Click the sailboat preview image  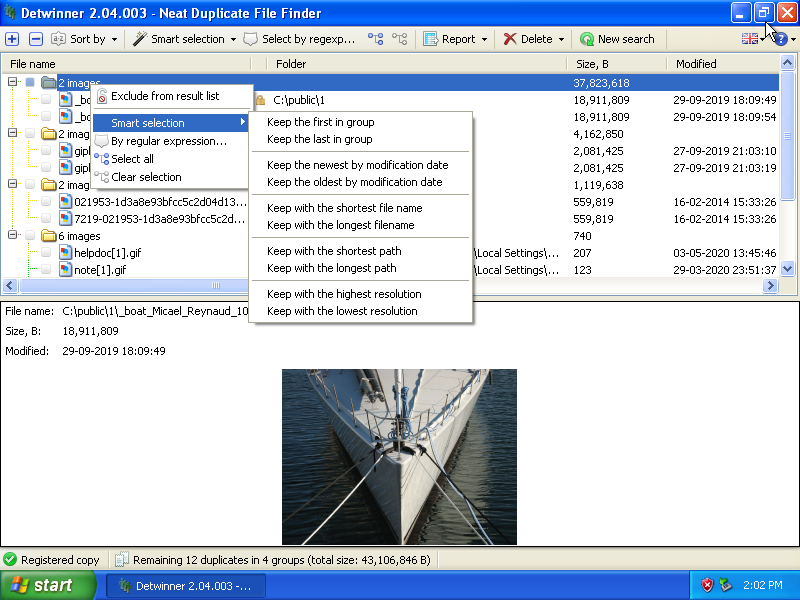pos(399,456)
